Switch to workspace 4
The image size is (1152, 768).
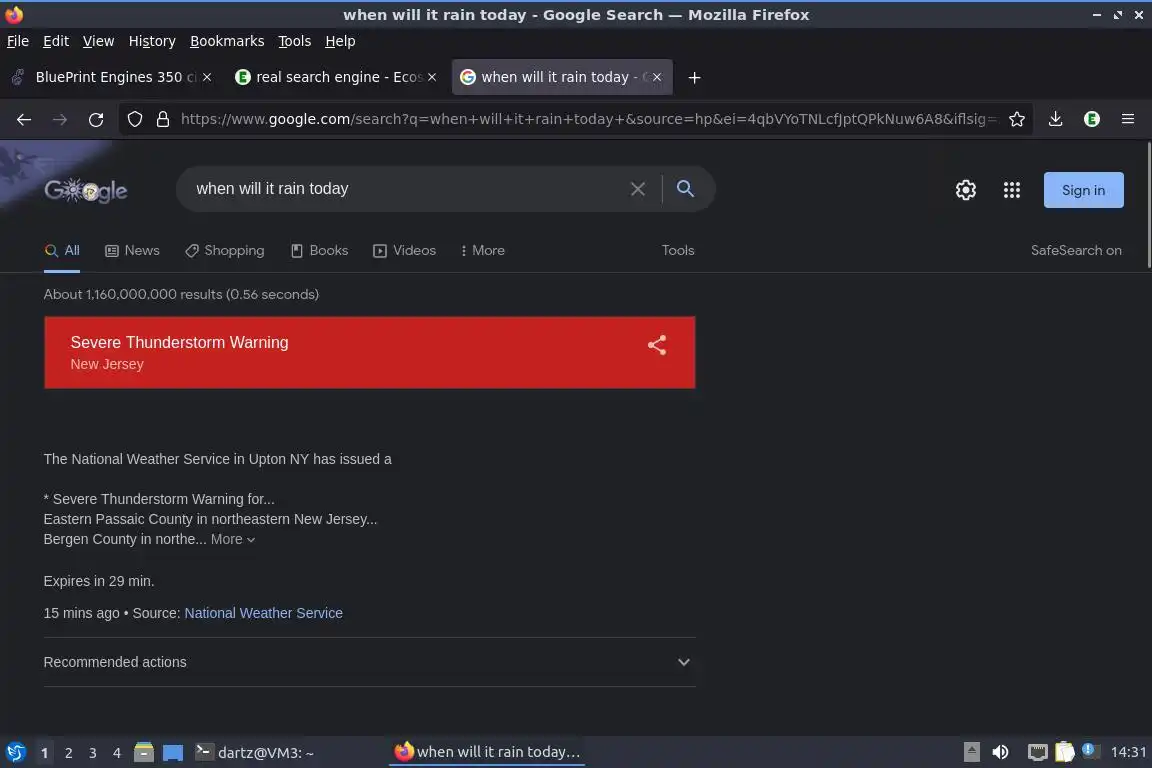(x=117, y=753)
